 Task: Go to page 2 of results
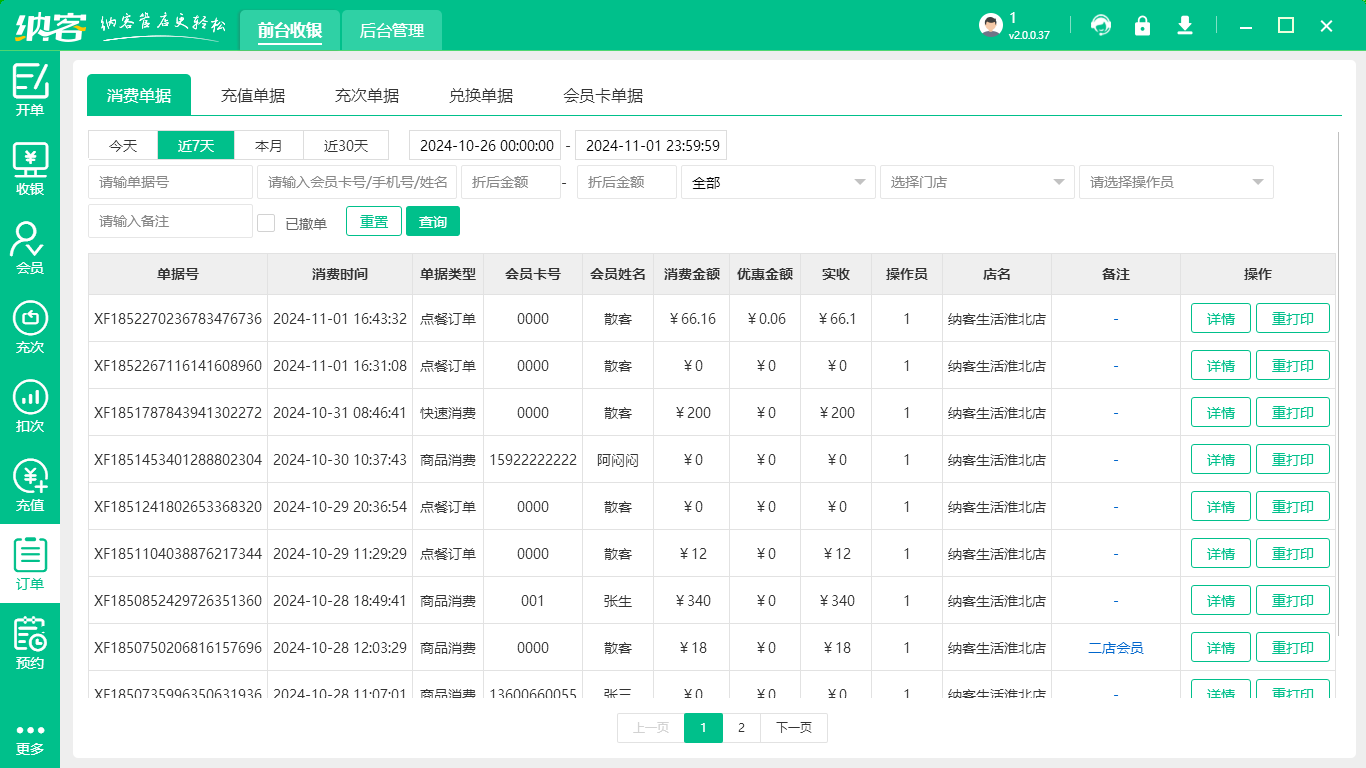coord(741,728)
